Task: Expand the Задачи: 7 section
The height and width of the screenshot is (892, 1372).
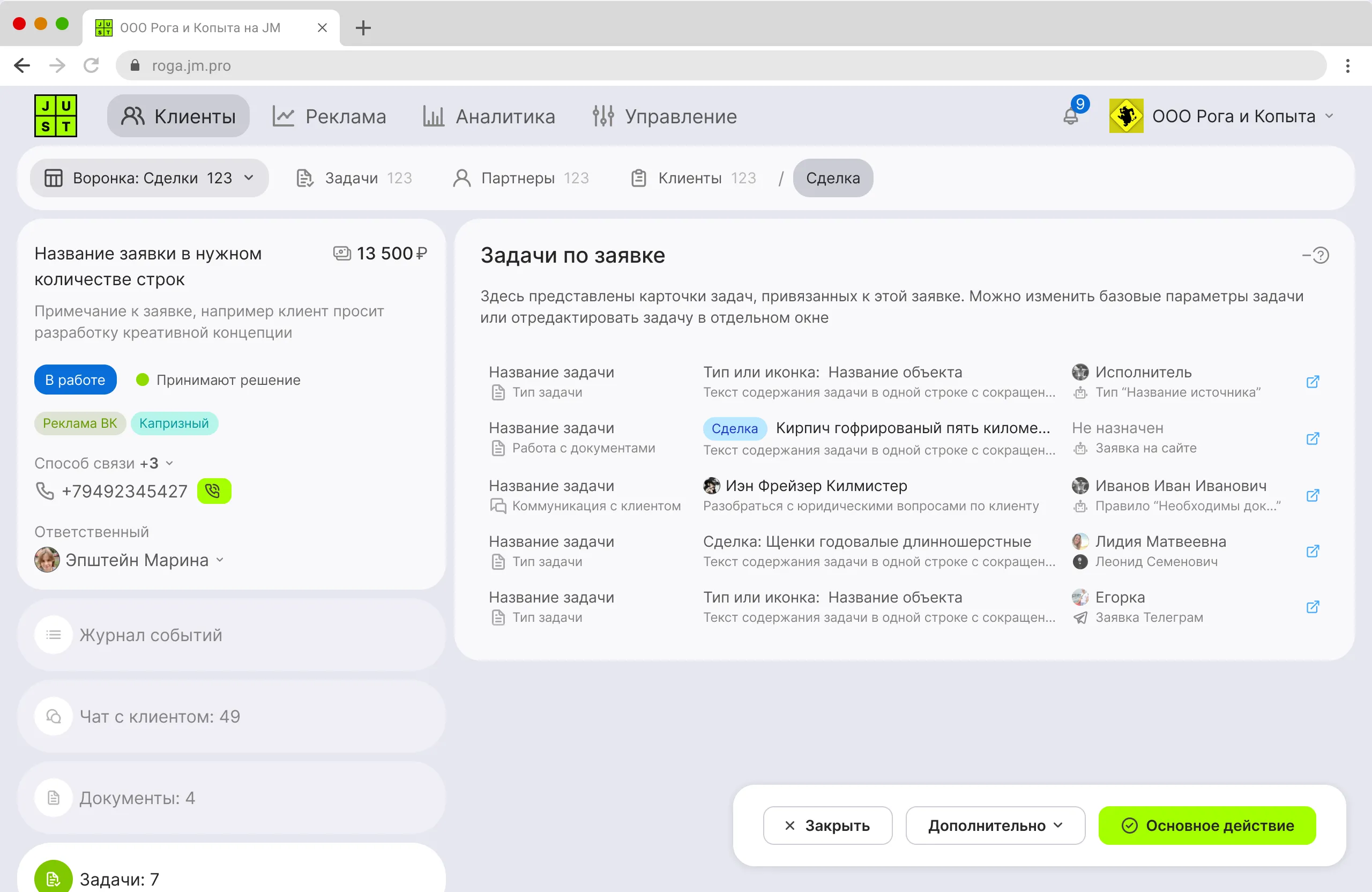Action: click(x=120, y=879)
